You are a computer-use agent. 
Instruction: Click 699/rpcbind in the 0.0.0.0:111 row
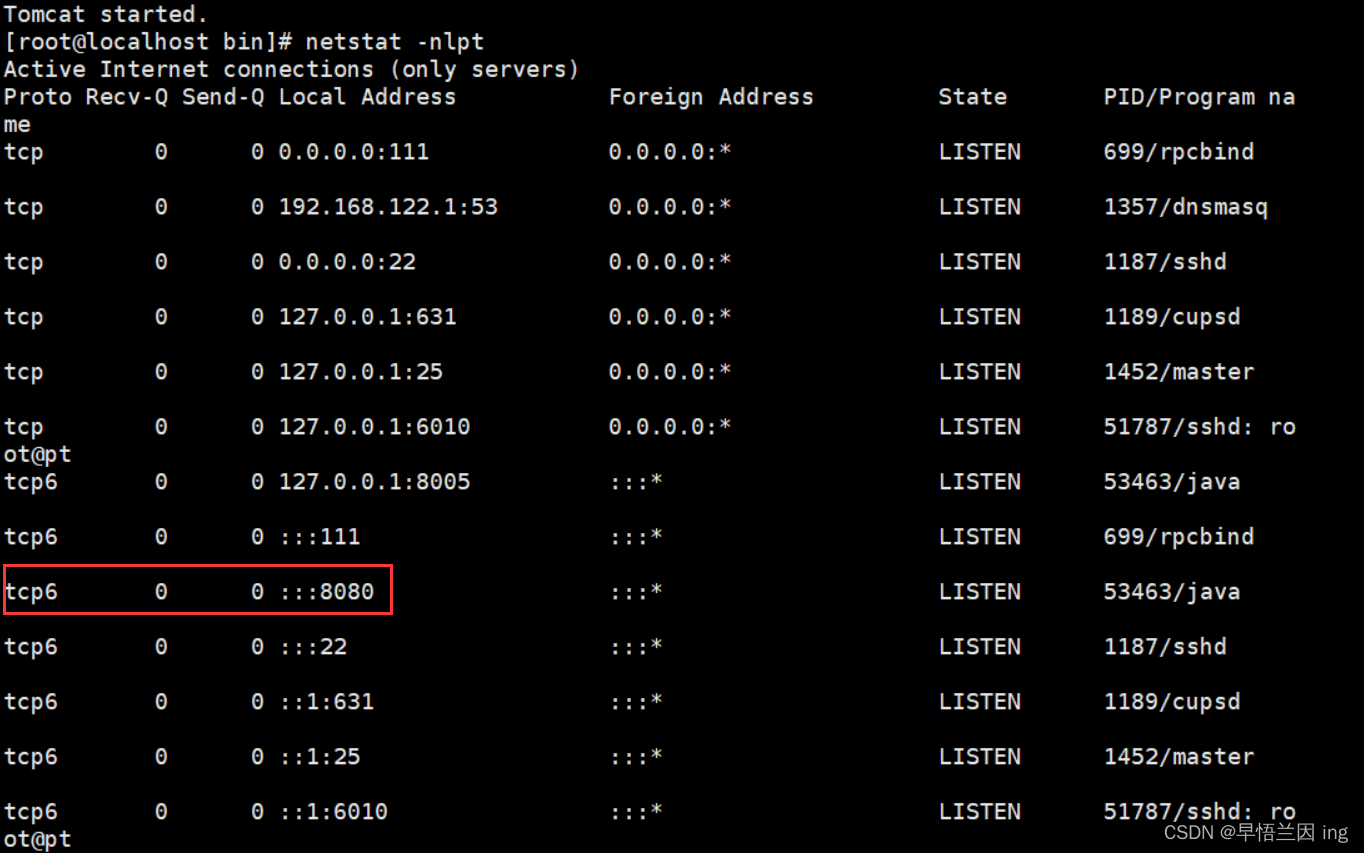click(x=1178, y=152)
